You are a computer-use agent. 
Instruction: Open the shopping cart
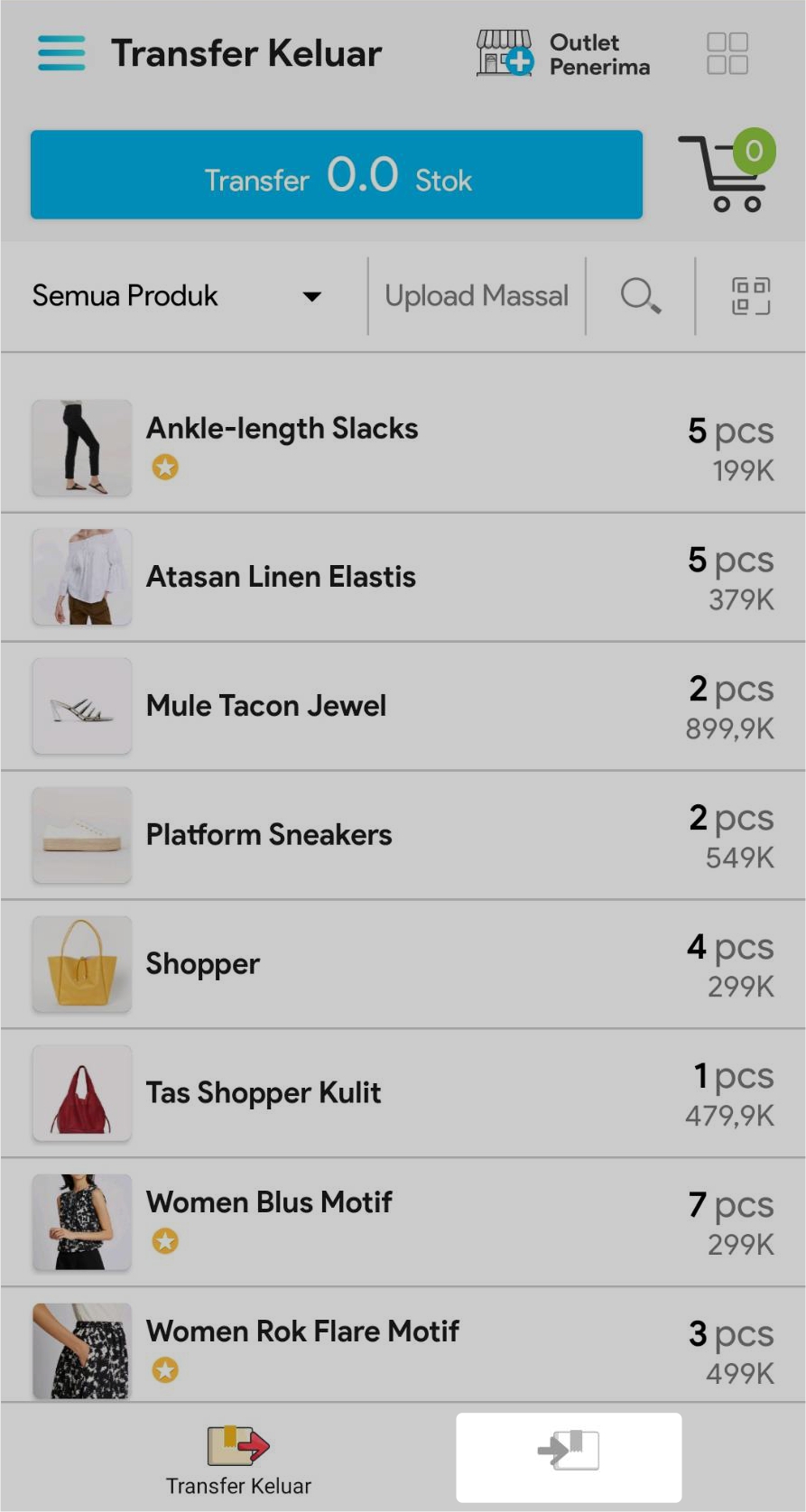(727, 174)
